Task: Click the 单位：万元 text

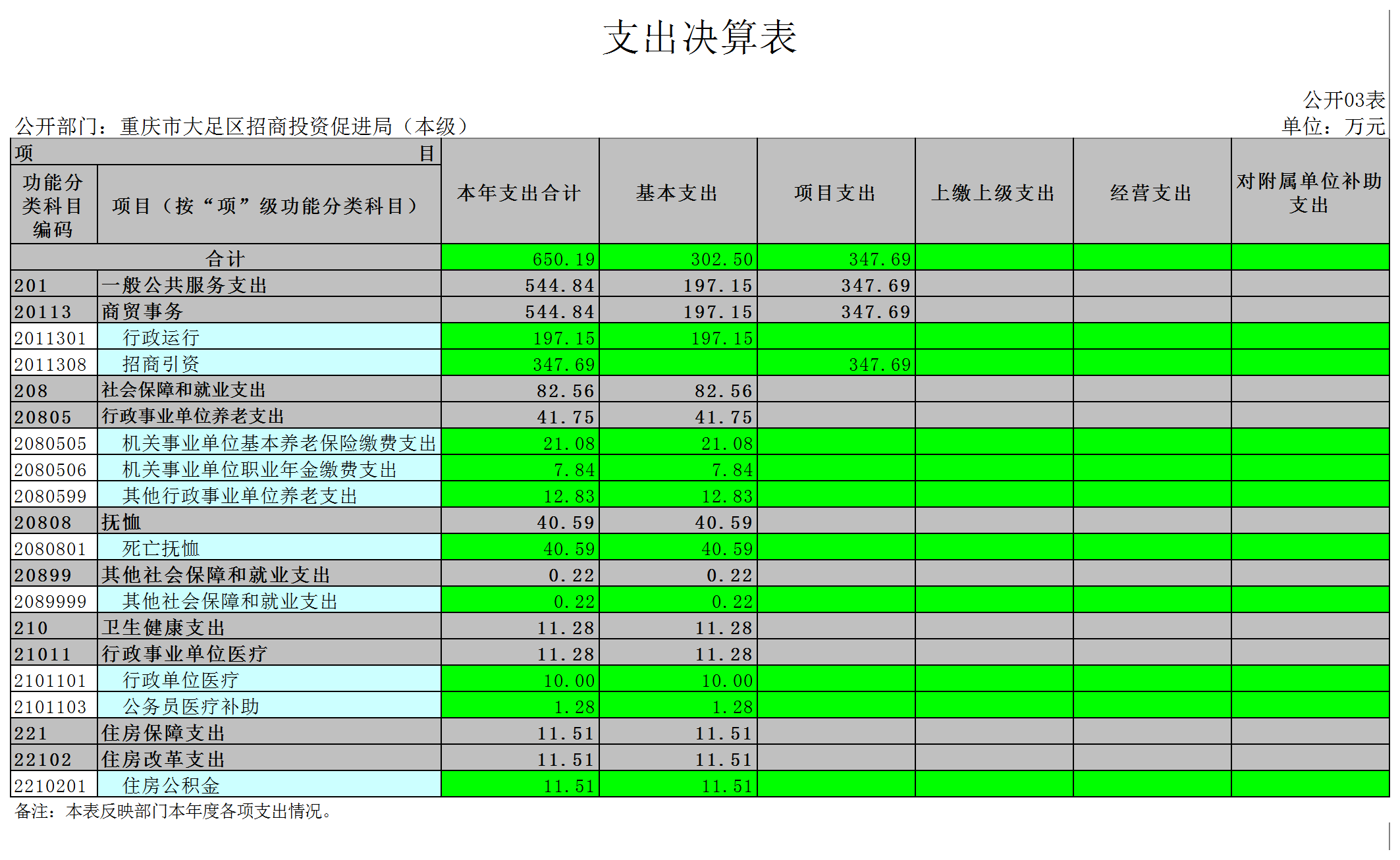Action: [x=1333, y=126]
